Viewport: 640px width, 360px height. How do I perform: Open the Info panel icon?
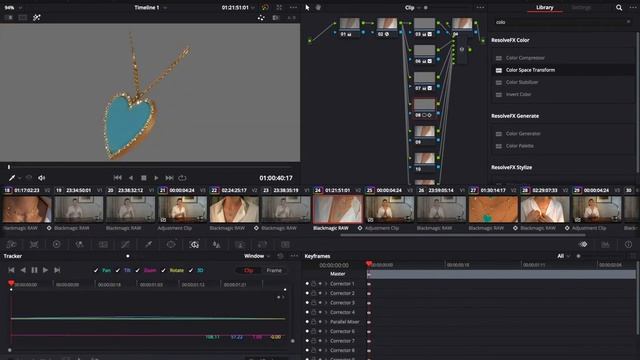[629, 244]
